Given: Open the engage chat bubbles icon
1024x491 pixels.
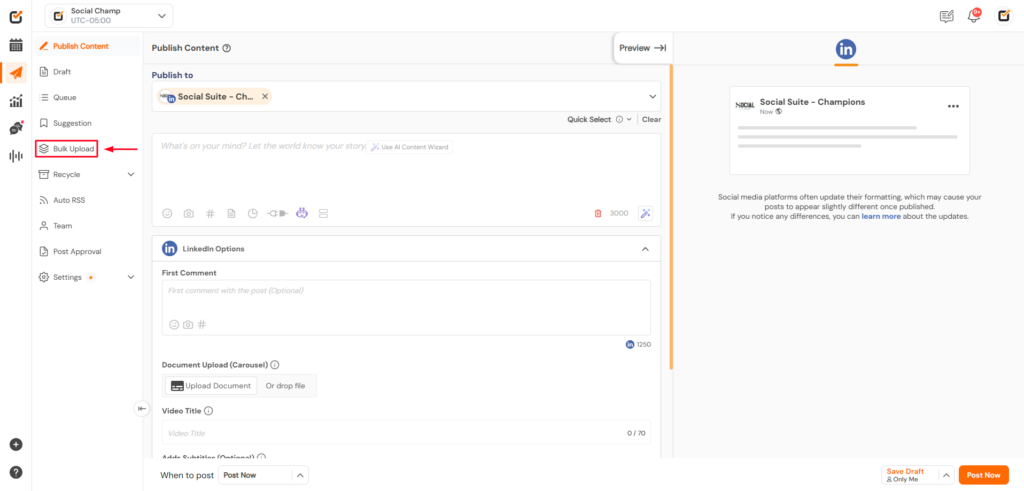Looking at the screenshot, I should tap(16, 128).
